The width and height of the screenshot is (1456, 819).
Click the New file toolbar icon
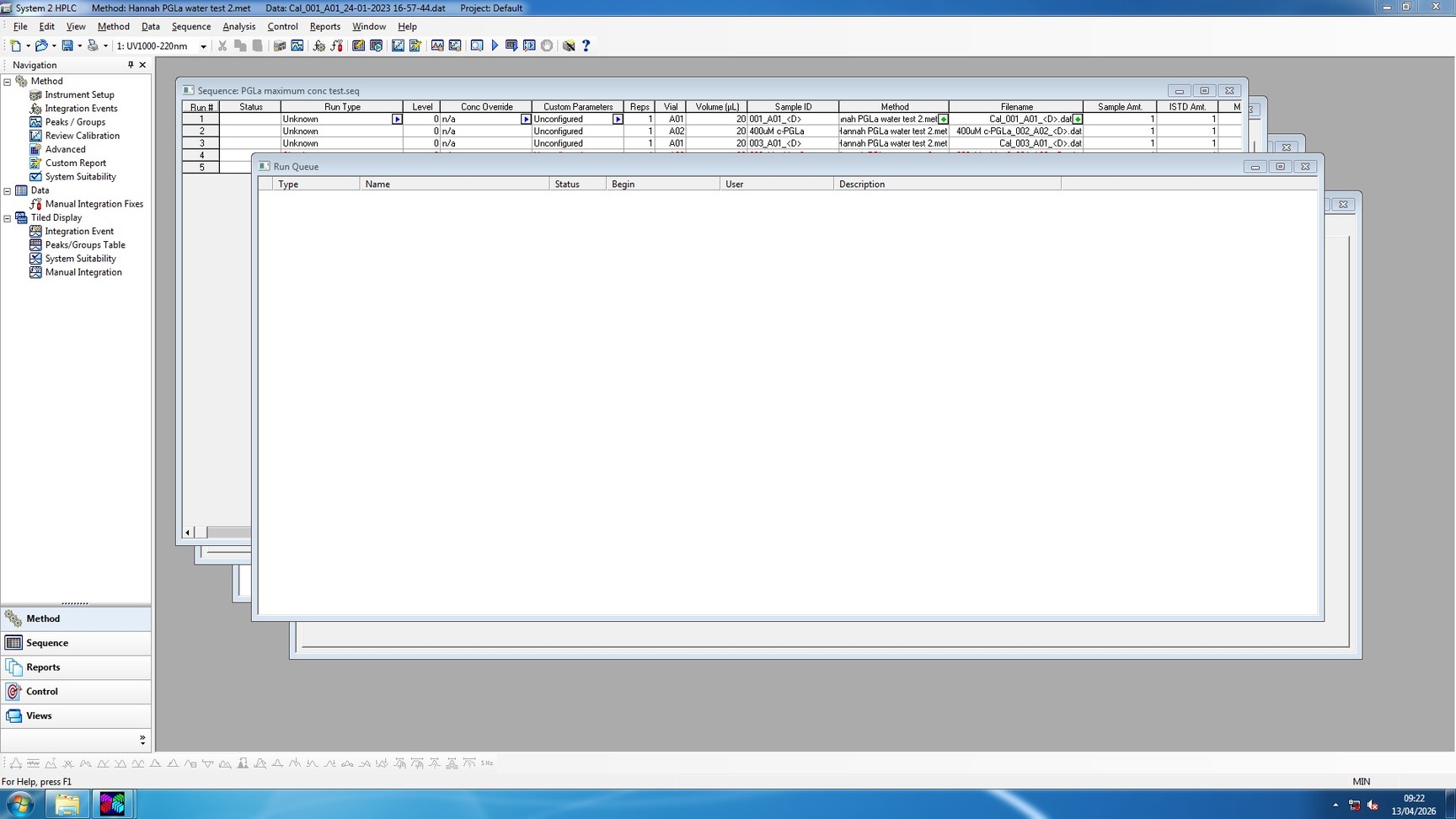[15, 45]
